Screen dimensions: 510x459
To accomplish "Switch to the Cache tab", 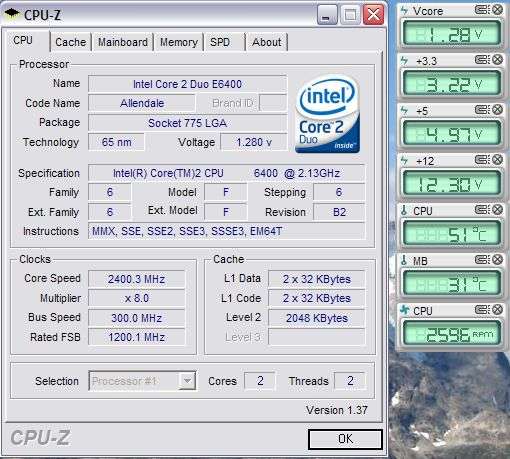I will 71,42.
